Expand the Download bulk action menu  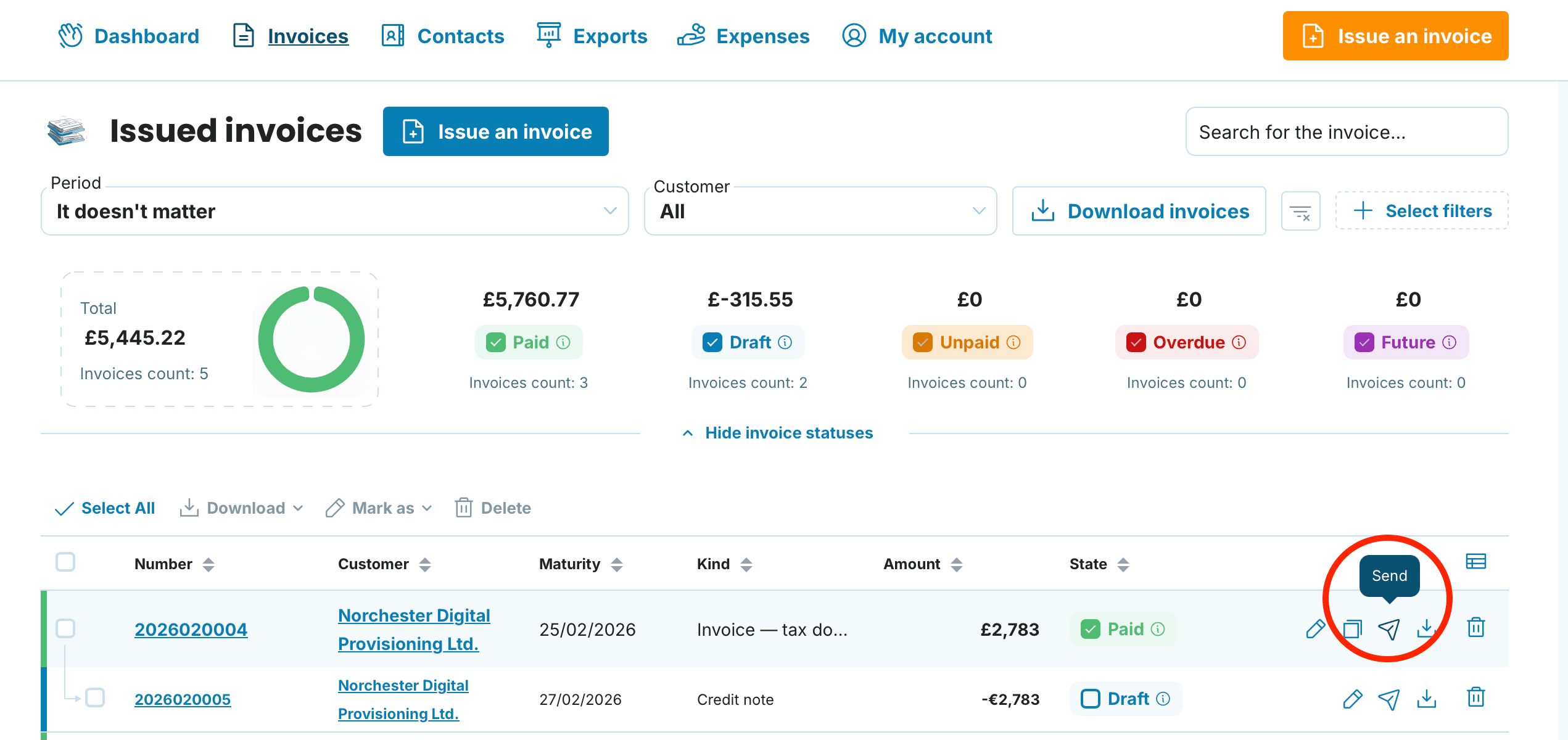coord(242,508)
